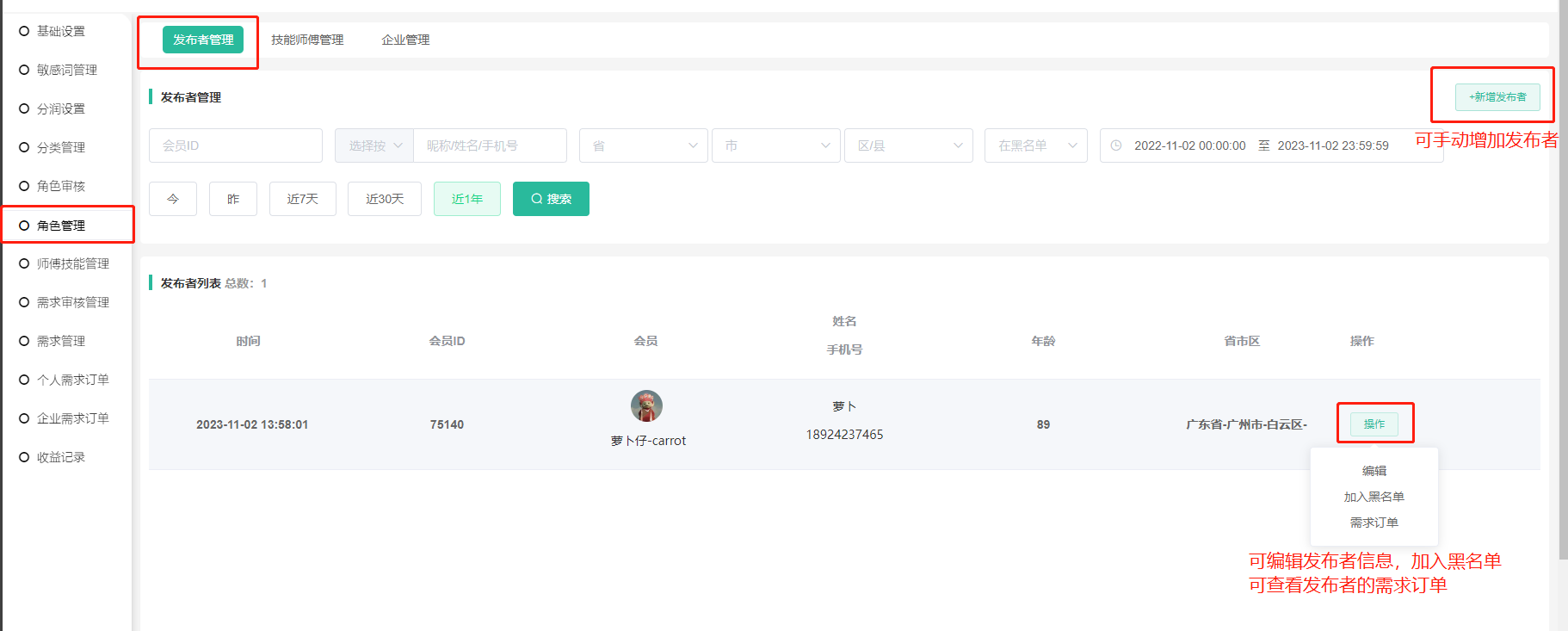Open 基础设置 in the sidebar

60,31
